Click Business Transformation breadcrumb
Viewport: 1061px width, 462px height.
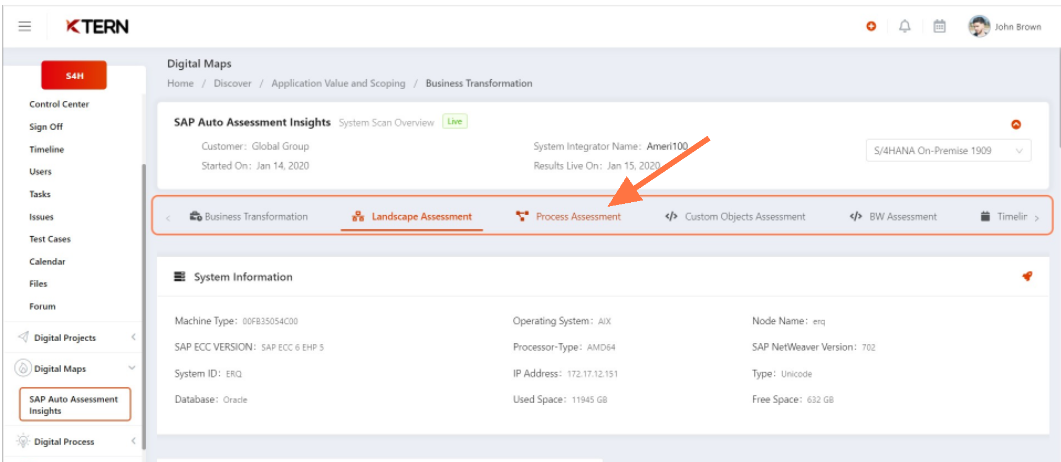tap(479, 83)
